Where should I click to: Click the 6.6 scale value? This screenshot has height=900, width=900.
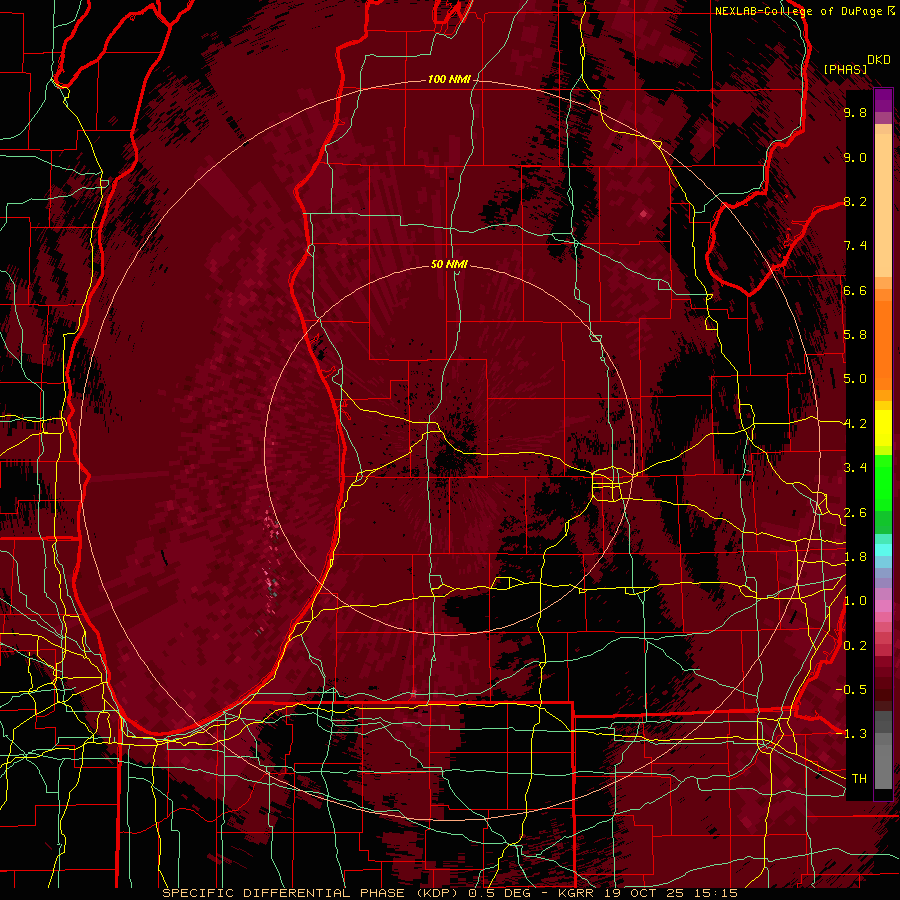tap(855, 290)
